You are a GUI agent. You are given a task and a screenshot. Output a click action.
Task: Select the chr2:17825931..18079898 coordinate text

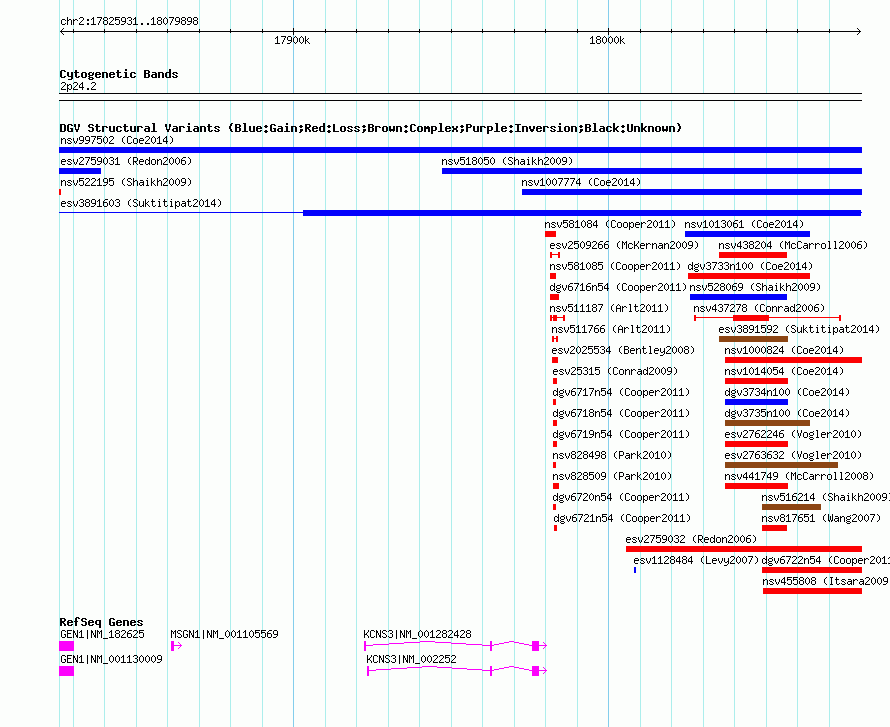pyautogui.click(x=129, y=21)
